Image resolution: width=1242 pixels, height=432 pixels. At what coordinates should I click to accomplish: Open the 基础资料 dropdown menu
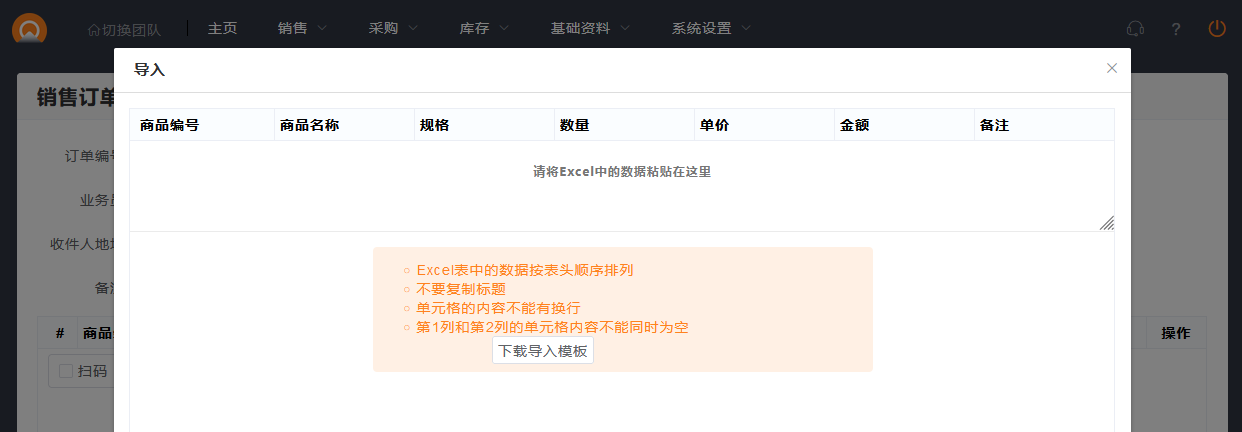point(590,28)
